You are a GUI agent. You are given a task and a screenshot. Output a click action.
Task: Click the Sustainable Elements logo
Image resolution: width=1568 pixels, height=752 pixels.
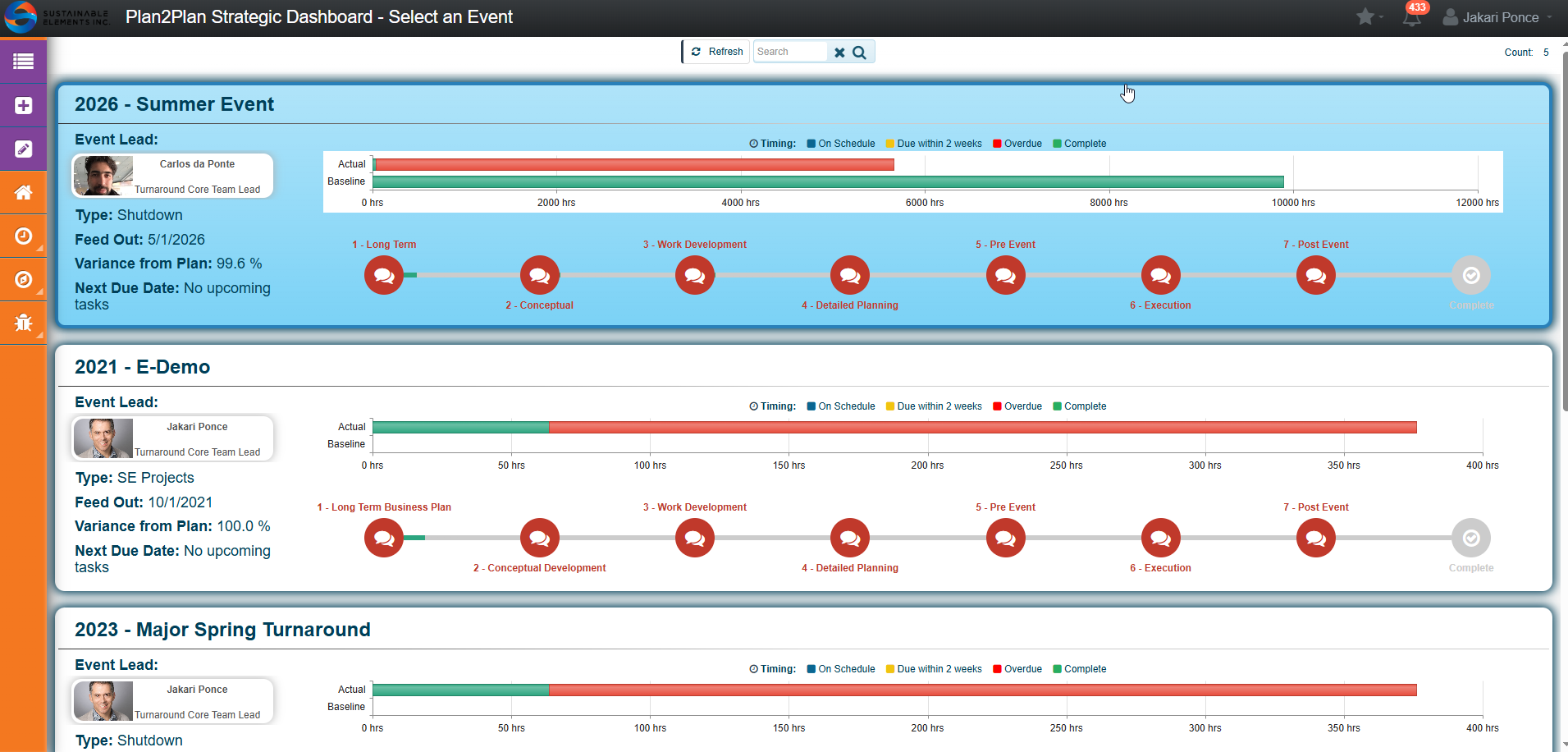(57, 17)
